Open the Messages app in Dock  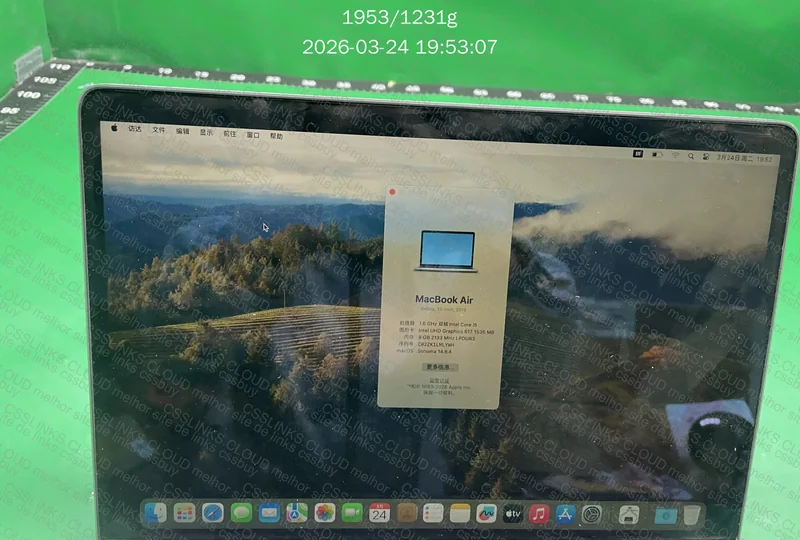[x=241, y=512]
